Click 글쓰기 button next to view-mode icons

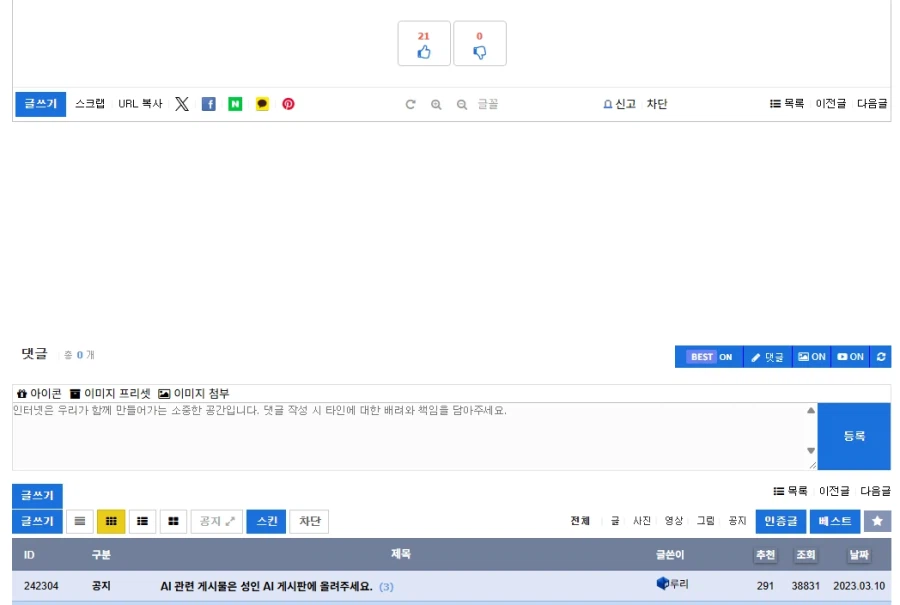click(37, 521)
